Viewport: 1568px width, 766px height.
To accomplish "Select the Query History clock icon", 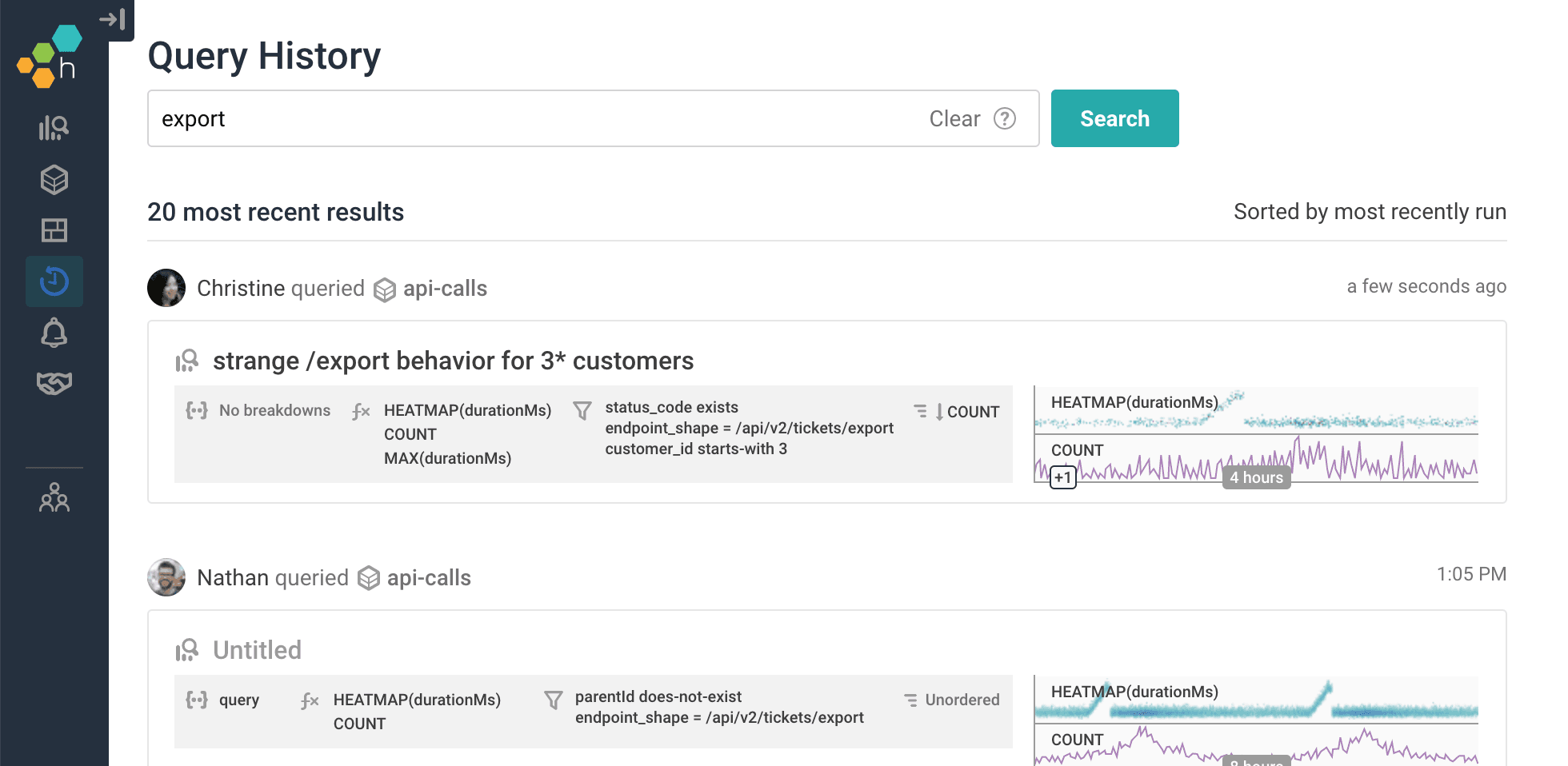I will (x=54, y=281).
